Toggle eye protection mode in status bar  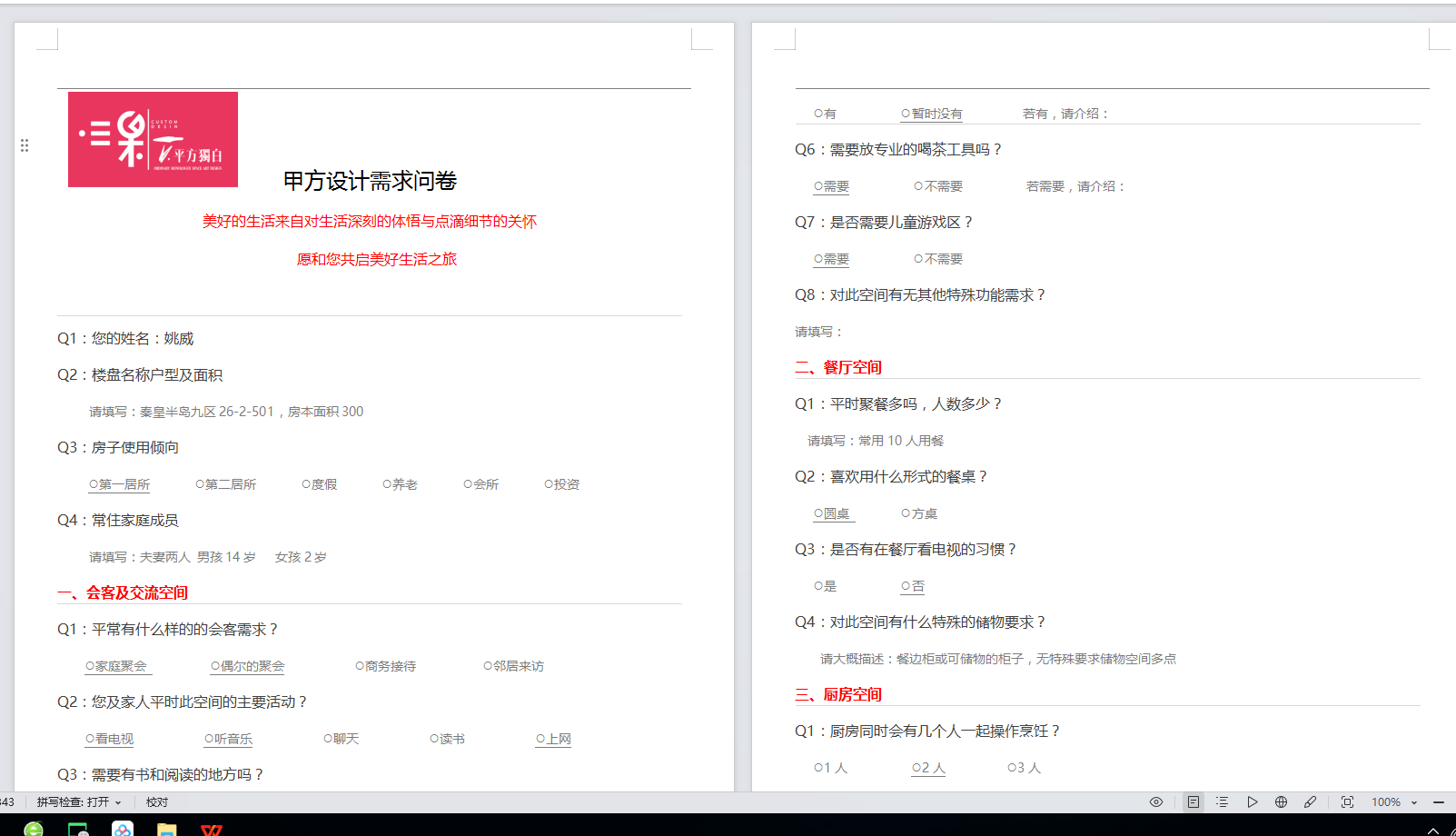(x=1155, y=801)
